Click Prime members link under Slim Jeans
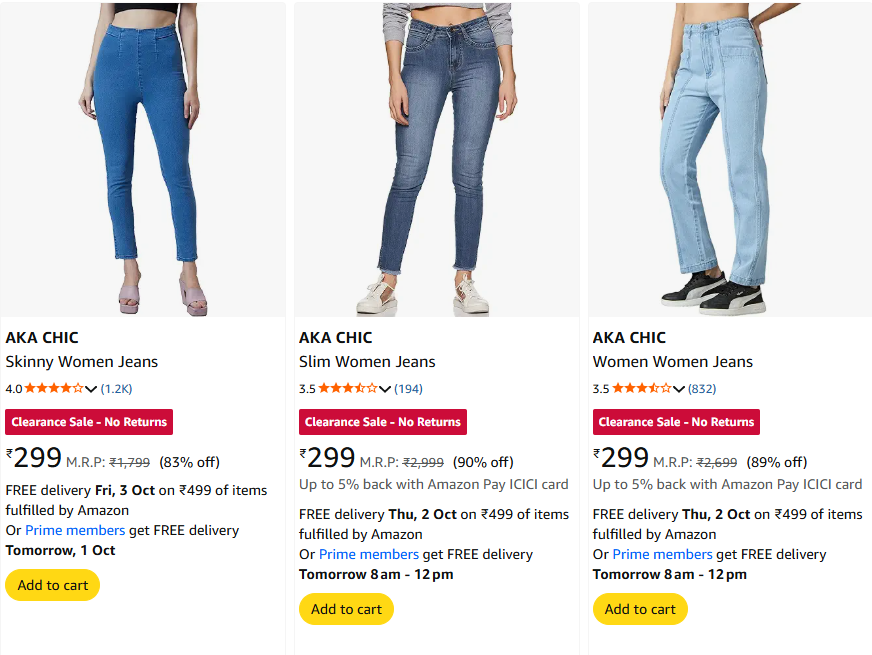 [x=369, y=554]
